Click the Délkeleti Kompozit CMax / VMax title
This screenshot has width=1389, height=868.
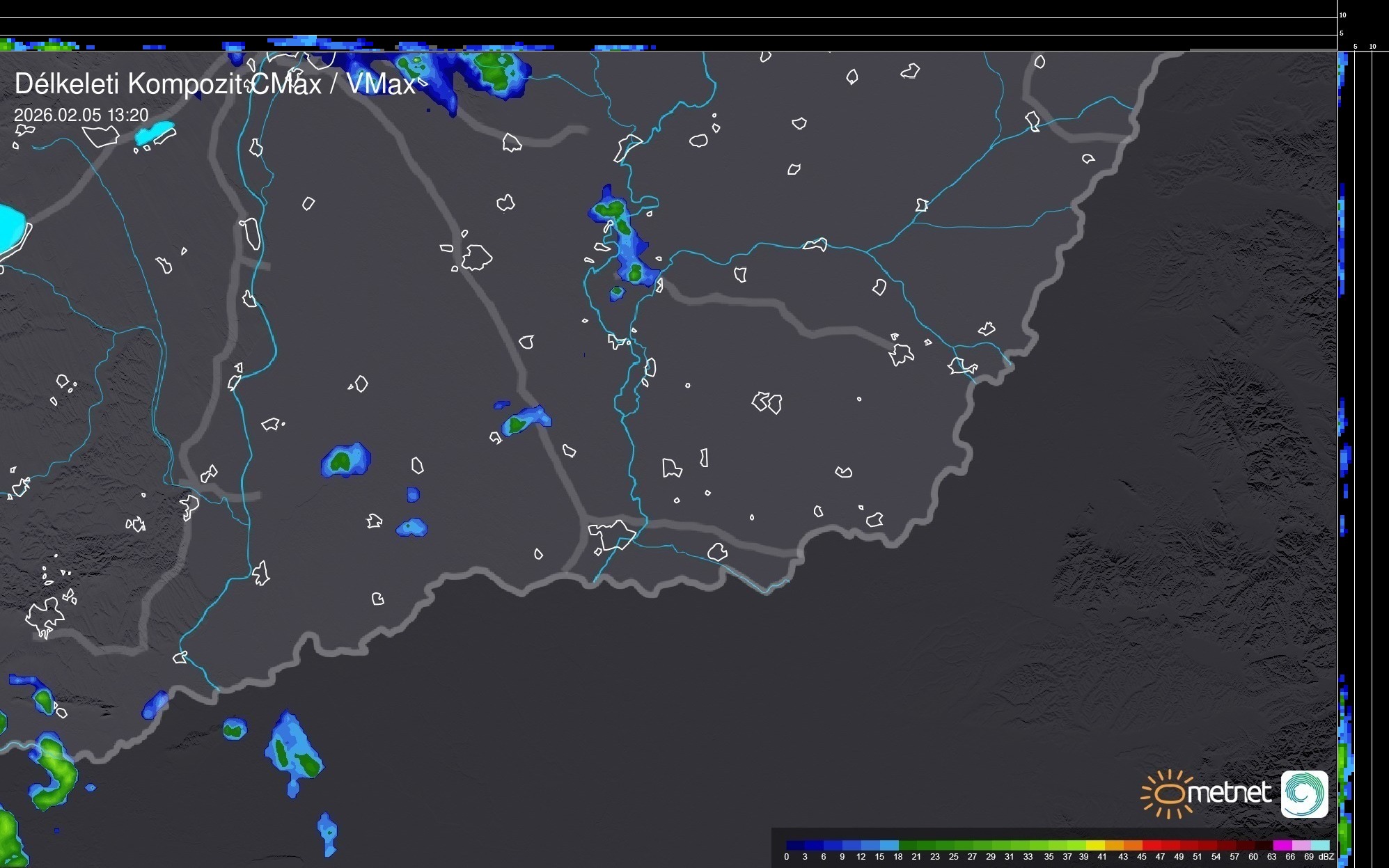tap(214, 84)
